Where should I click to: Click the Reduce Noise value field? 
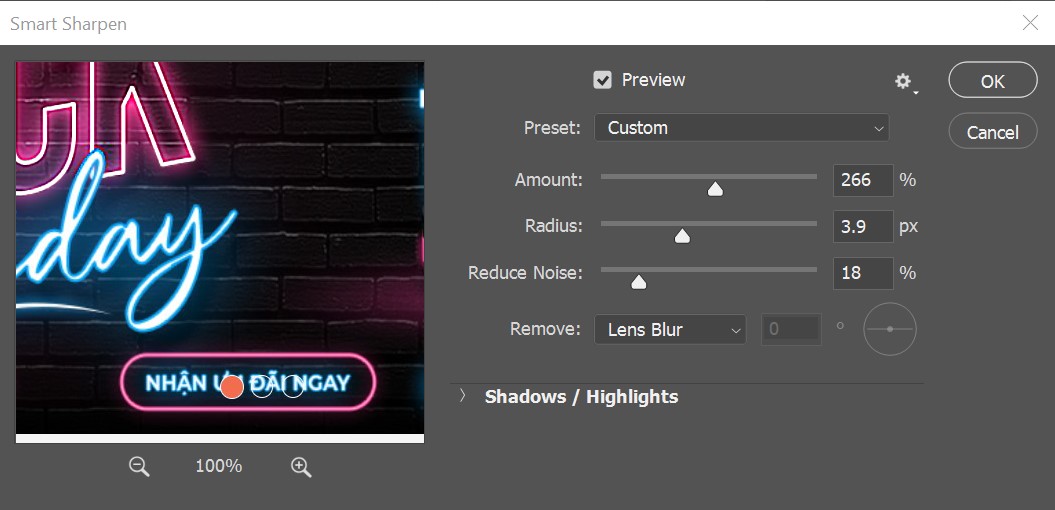pyautogui.click(x=863, y=273)
